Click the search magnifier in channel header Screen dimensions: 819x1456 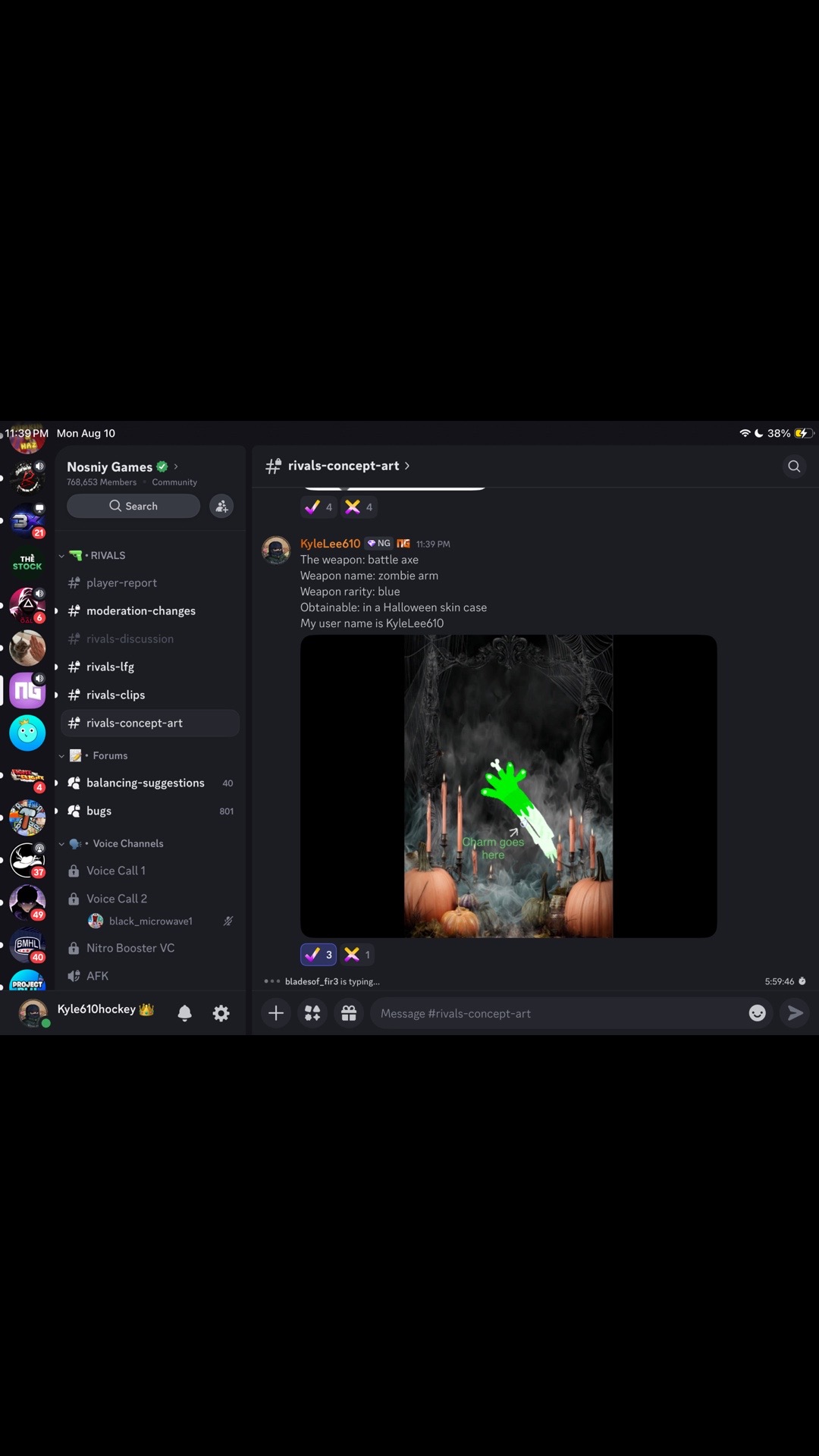point(794,466)
